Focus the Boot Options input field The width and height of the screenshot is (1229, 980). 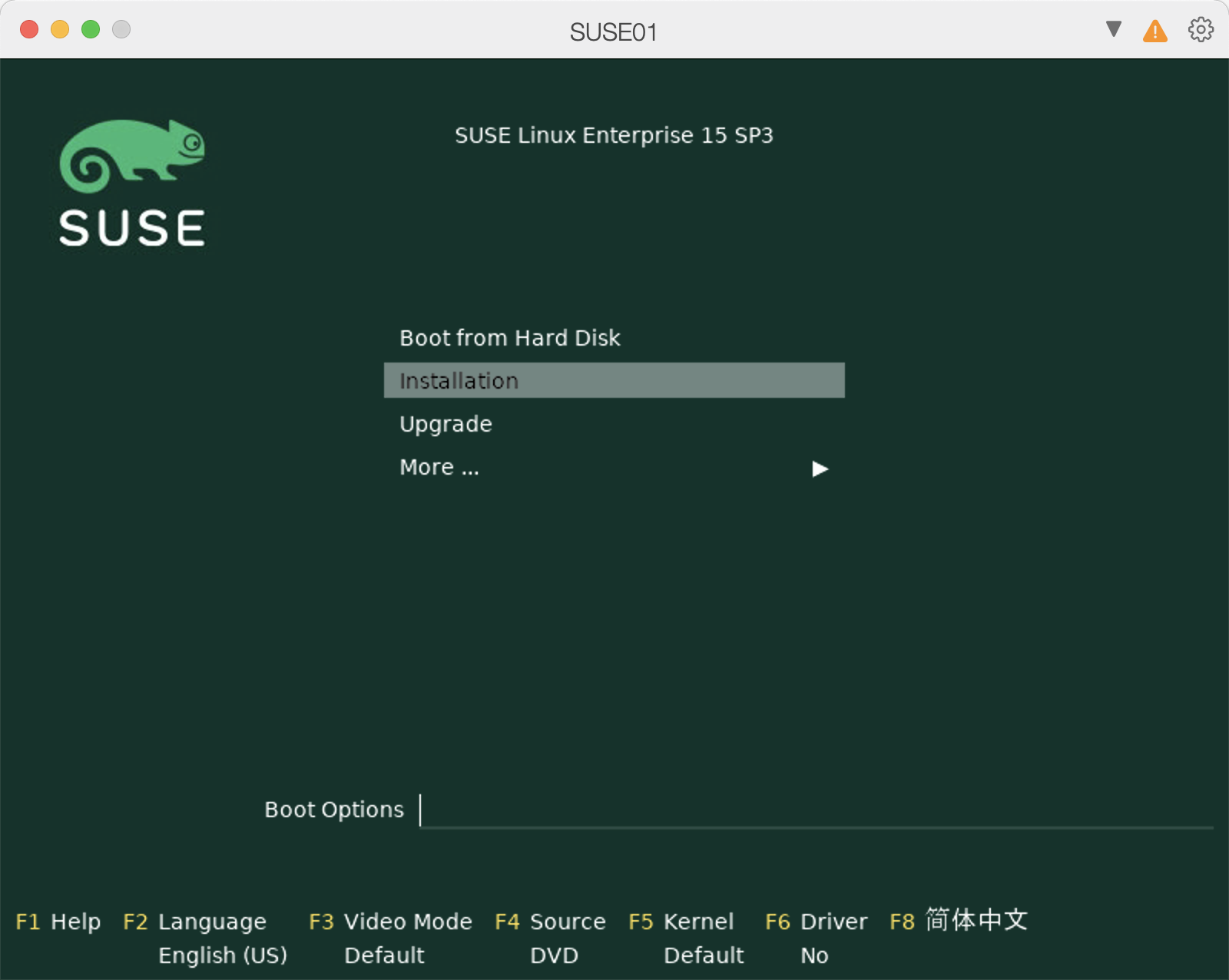(x=816, y=810)
